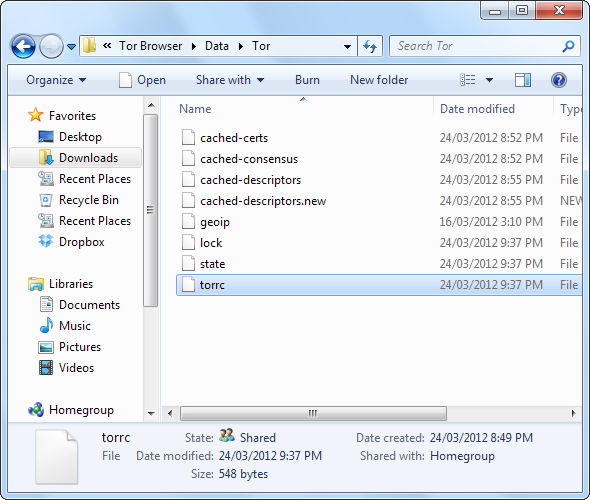Screen dimensions: 590x500
Task: Click the Data breadcrumb segment
Action: point(217,46)
